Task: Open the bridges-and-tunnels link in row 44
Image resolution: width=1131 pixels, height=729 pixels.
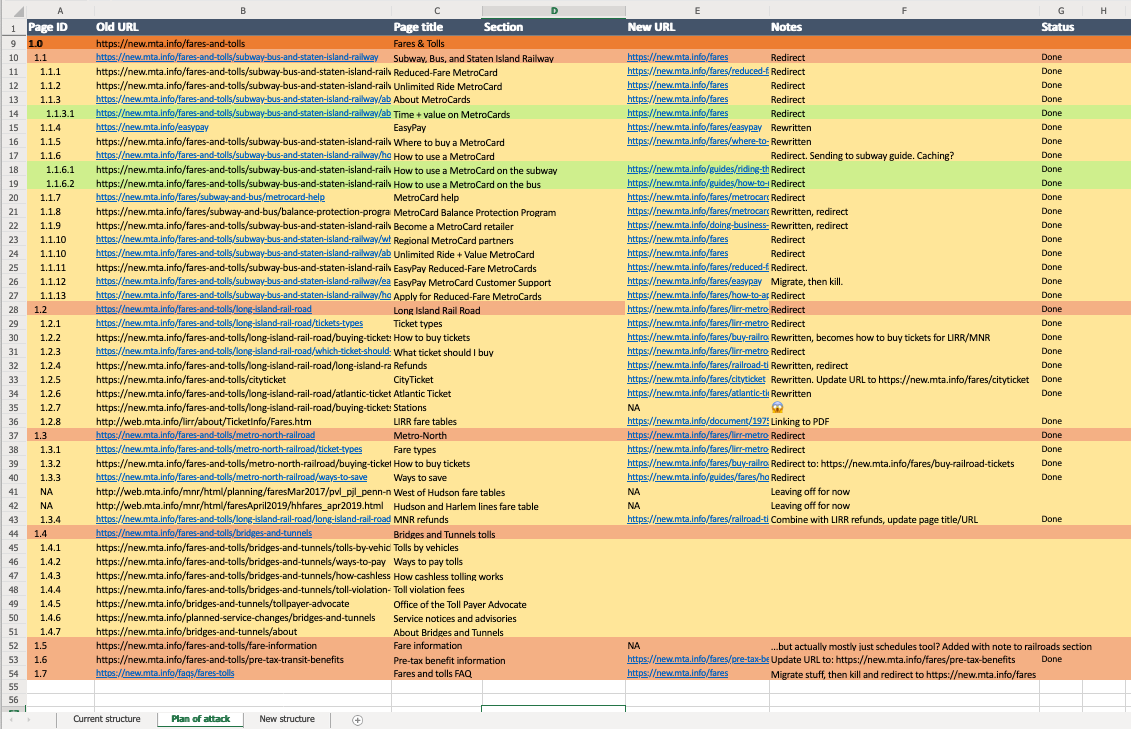Action: 203,533
